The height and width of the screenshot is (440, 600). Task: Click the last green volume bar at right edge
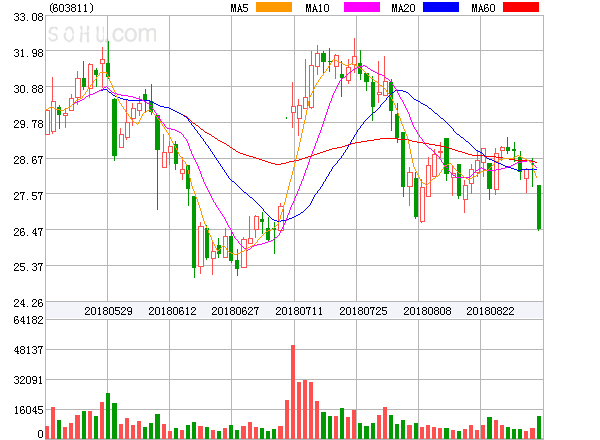coord(539,427)
